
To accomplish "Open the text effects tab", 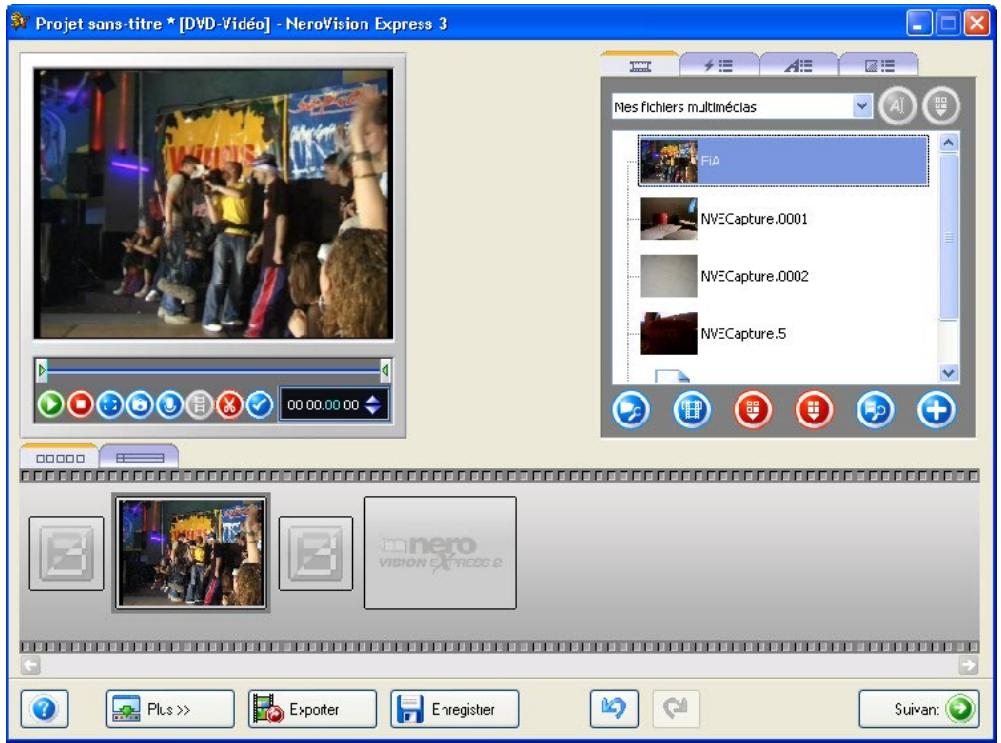I will tap(798, 66).
